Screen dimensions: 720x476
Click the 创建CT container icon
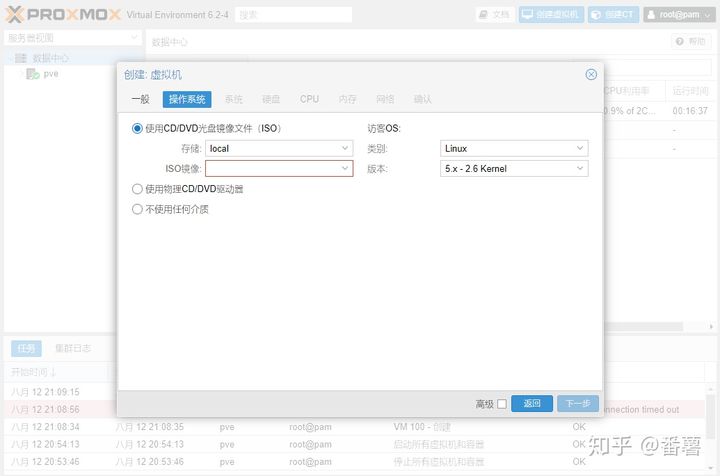coord(598,15)
